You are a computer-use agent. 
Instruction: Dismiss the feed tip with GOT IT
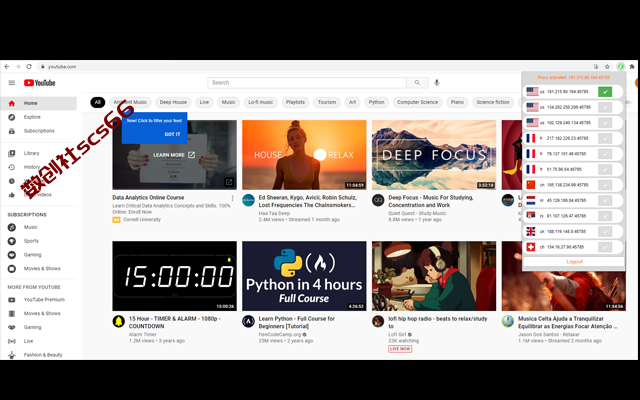point(172,134)
